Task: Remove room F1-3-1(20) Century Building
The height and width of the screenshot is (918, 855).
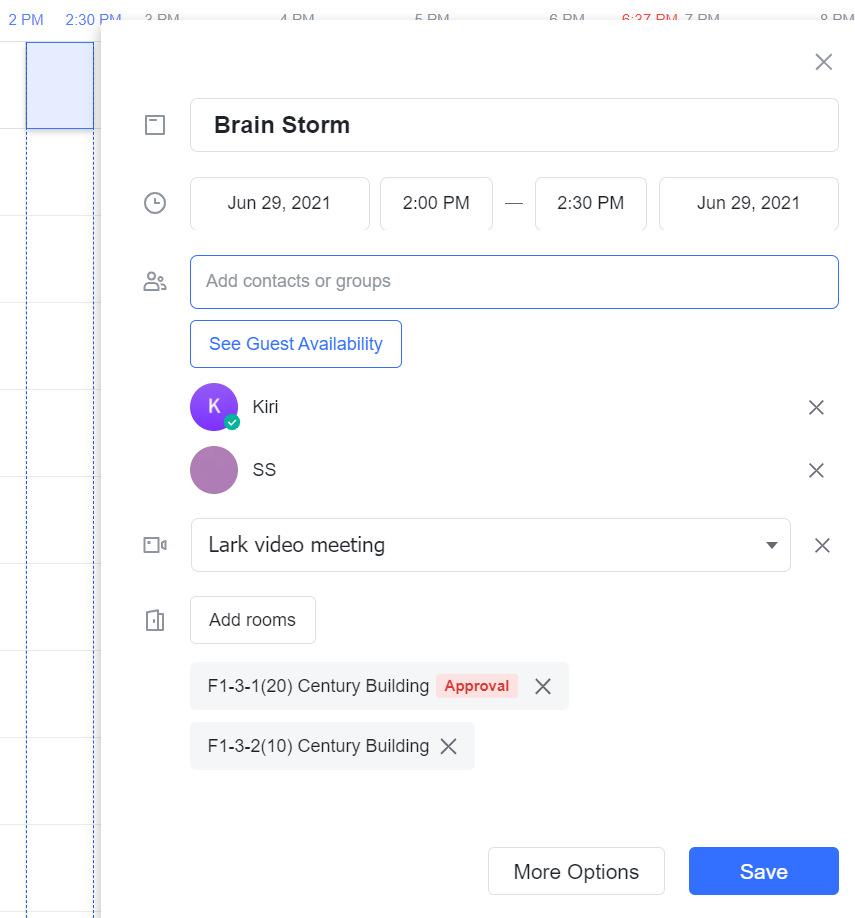Action: [543, 686]
